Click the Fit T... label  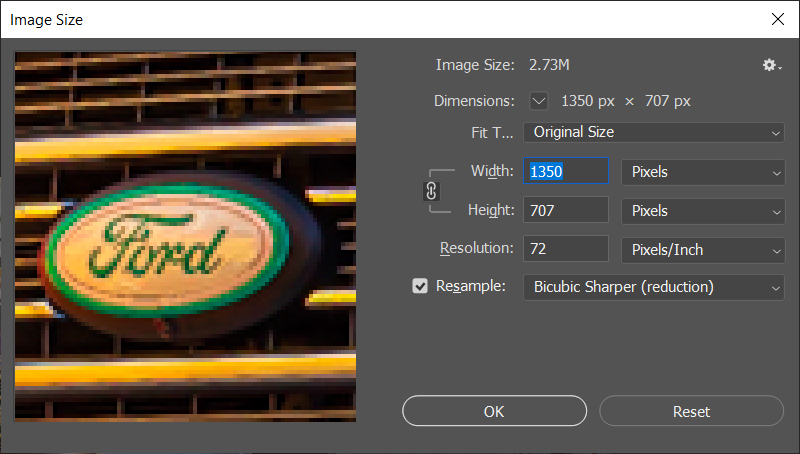492,133
